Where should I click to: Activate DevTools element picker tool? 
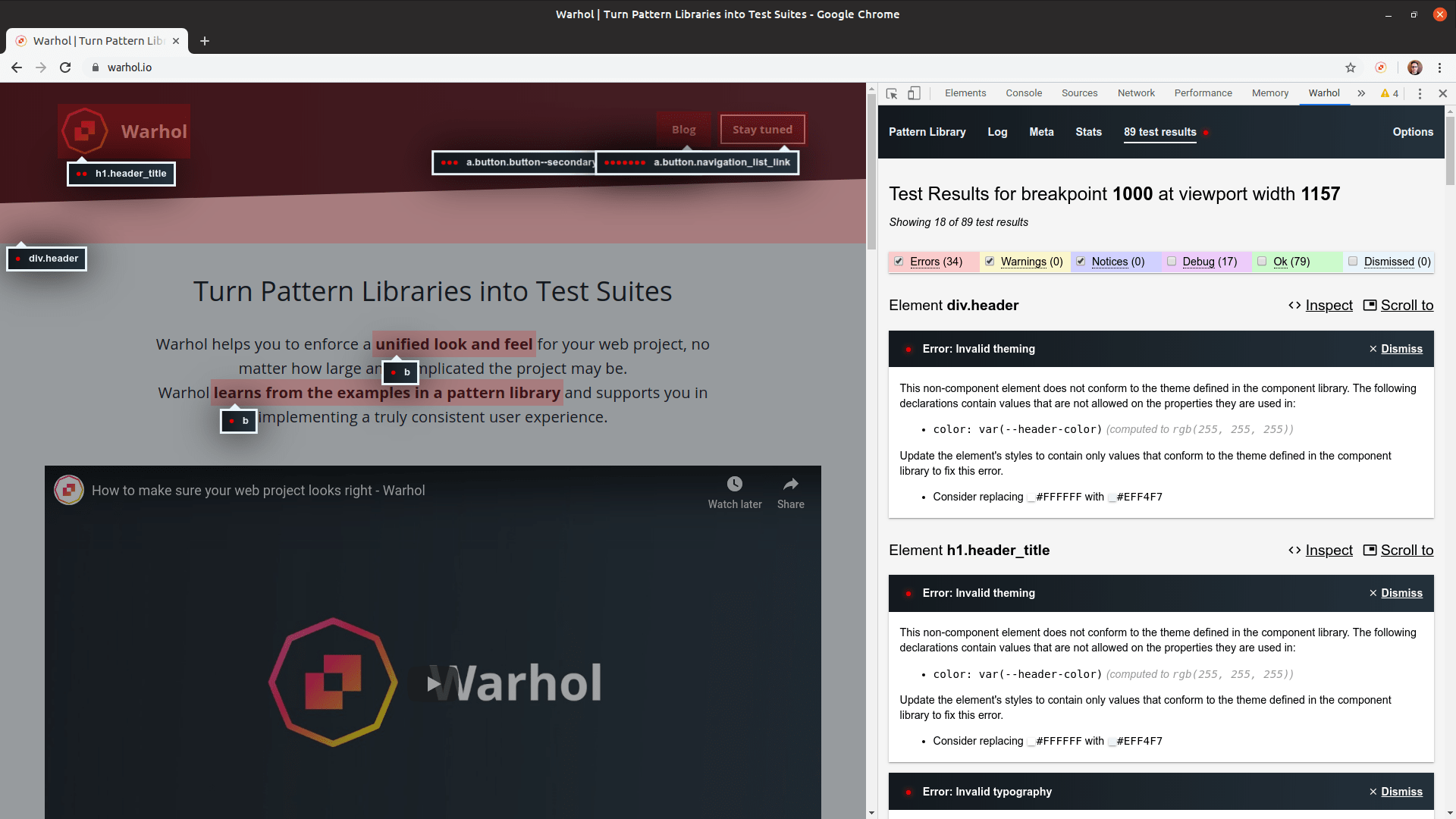tap(892, 93)
